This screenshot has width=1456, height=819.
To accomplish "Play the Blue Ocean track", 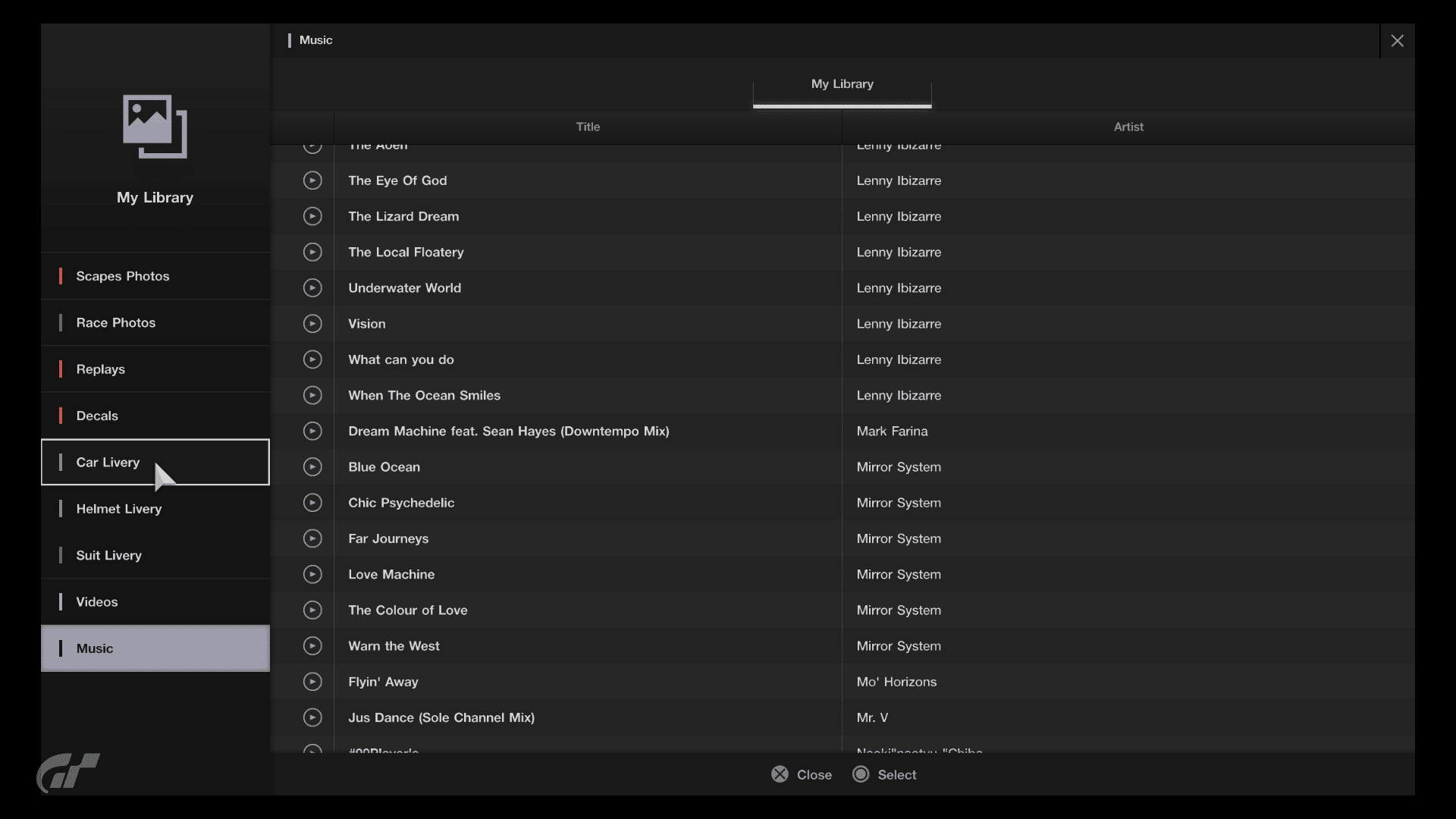I will (312, 467).
